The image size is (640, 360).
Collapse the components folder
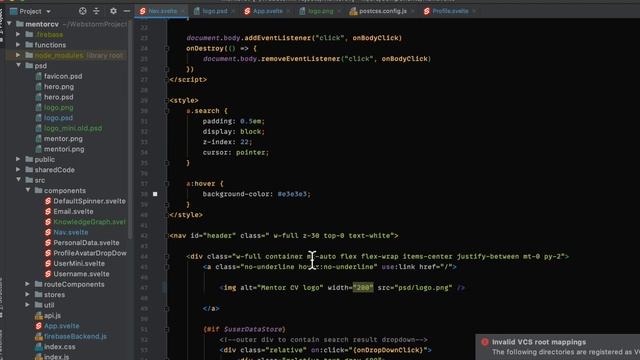point(28,190)
